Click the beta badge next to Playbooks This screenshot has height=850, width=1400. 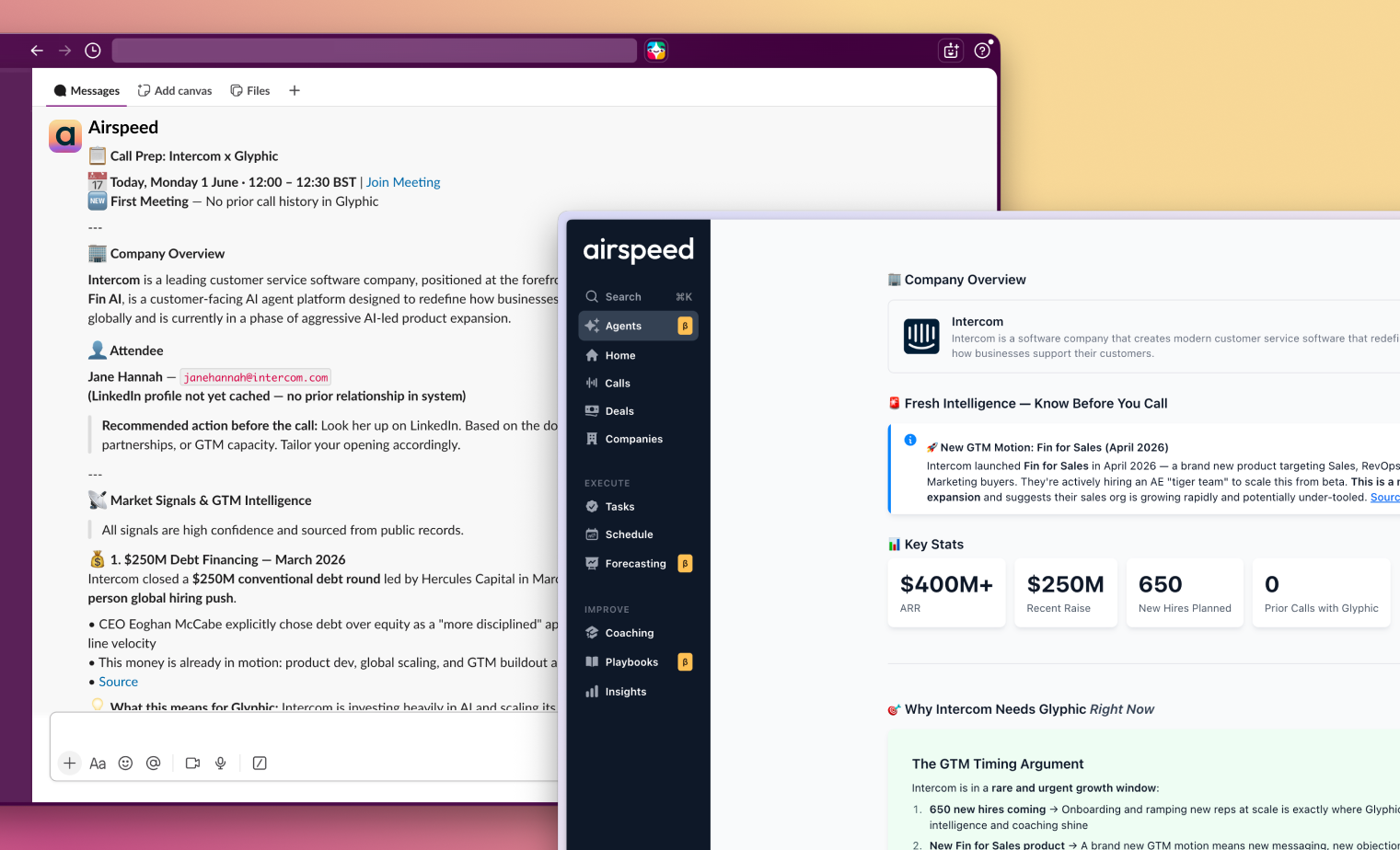pos(685,662)
